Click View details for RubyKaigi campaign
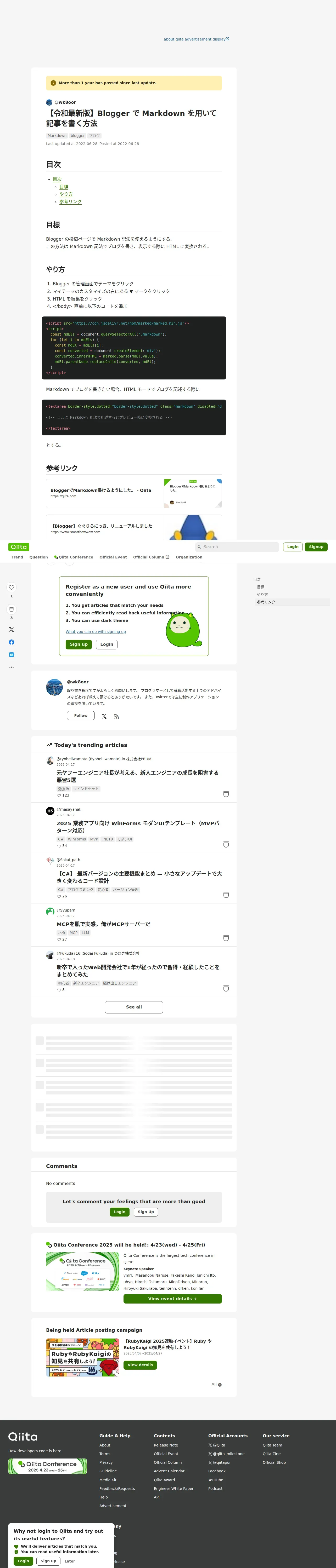 point(140,1365)
